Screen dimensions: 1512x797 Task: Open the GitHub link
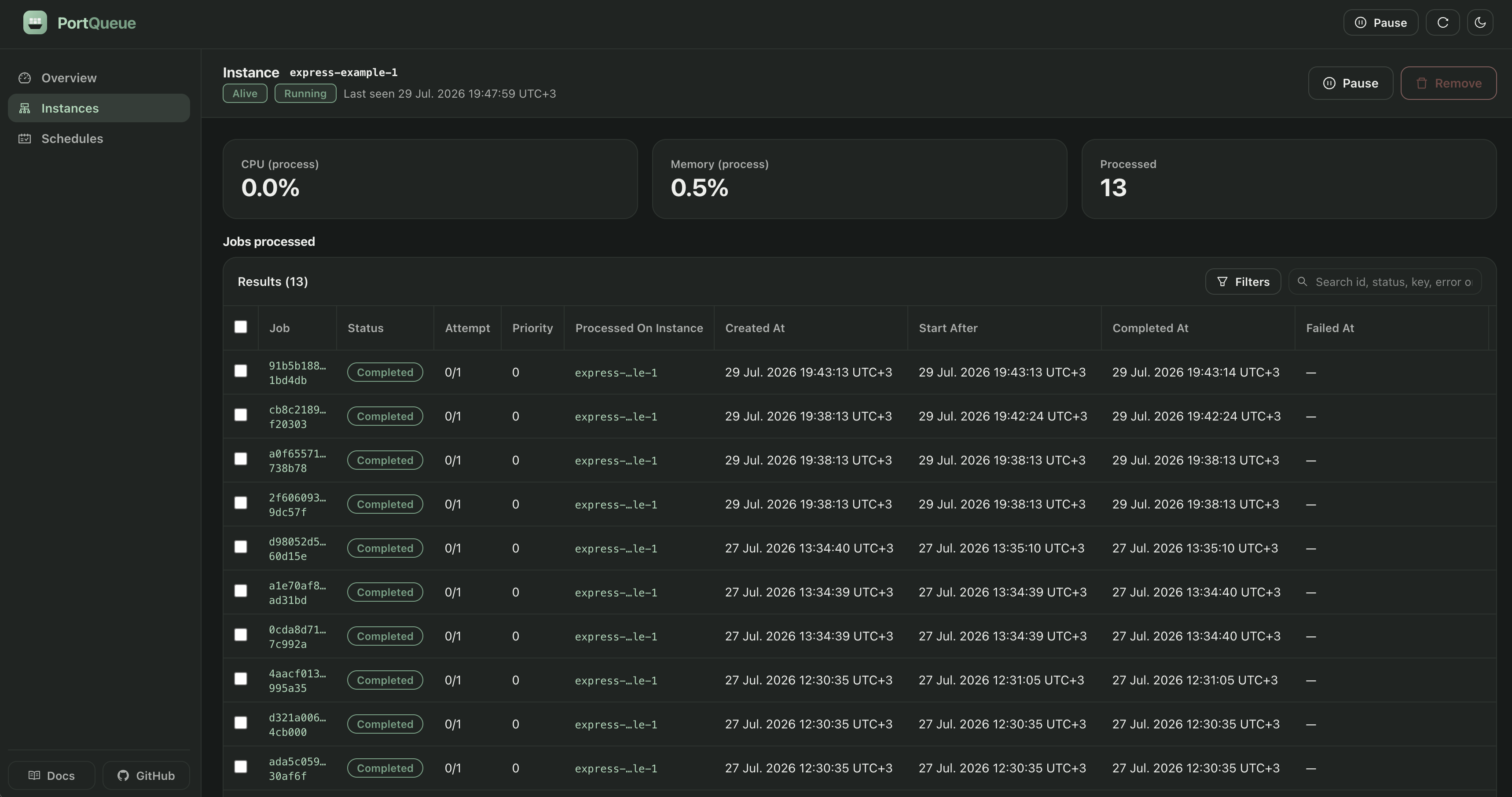[x=146, y=775]
